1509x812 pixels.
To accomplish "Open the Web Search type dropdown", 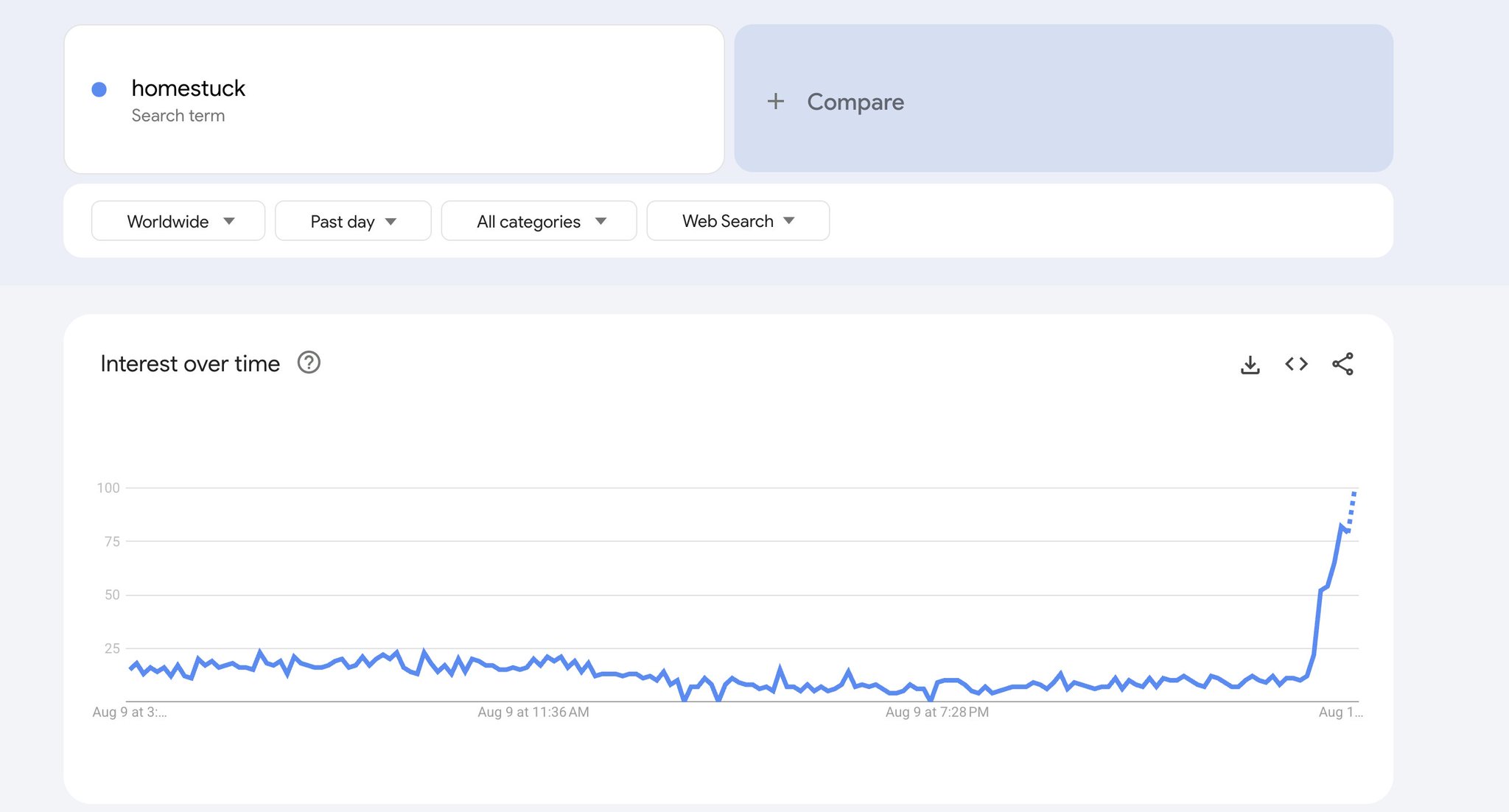I will [738, 221].
